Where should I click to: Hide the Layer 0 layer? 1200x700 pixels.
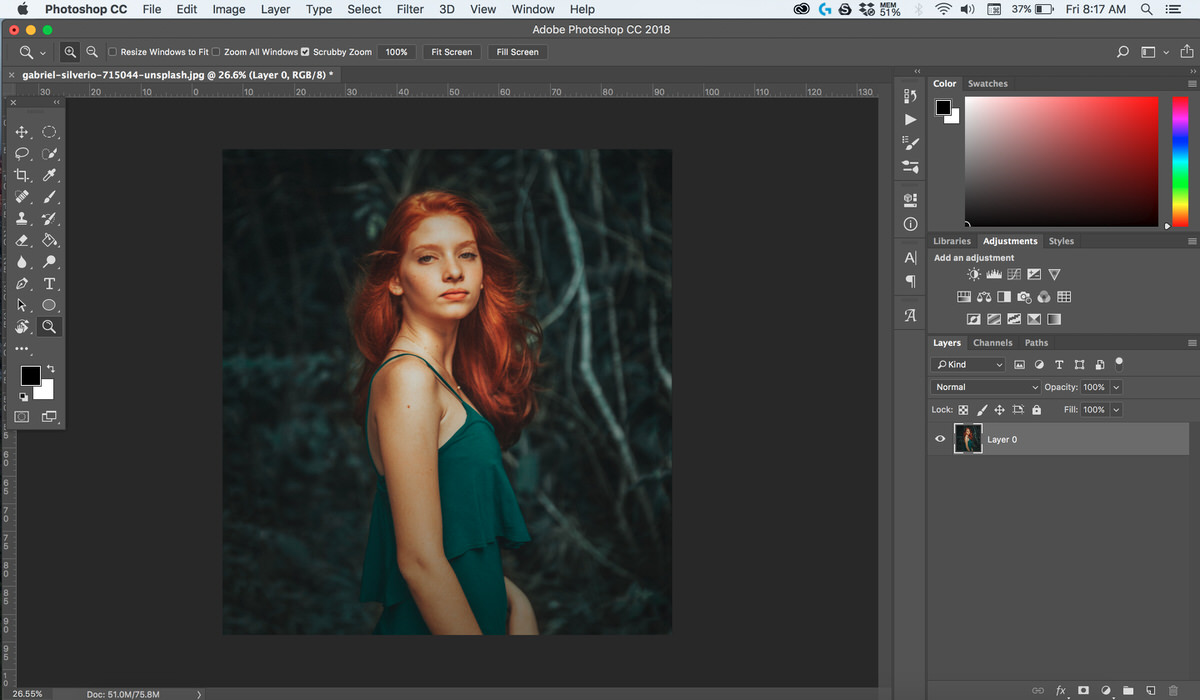click(x=939, y=438)
